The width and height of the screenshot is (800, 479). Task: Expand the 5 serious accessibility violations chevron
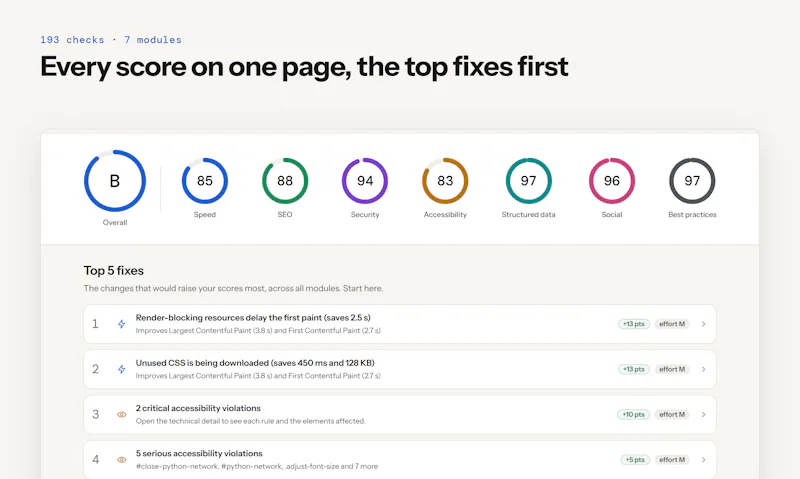(704, 460)
